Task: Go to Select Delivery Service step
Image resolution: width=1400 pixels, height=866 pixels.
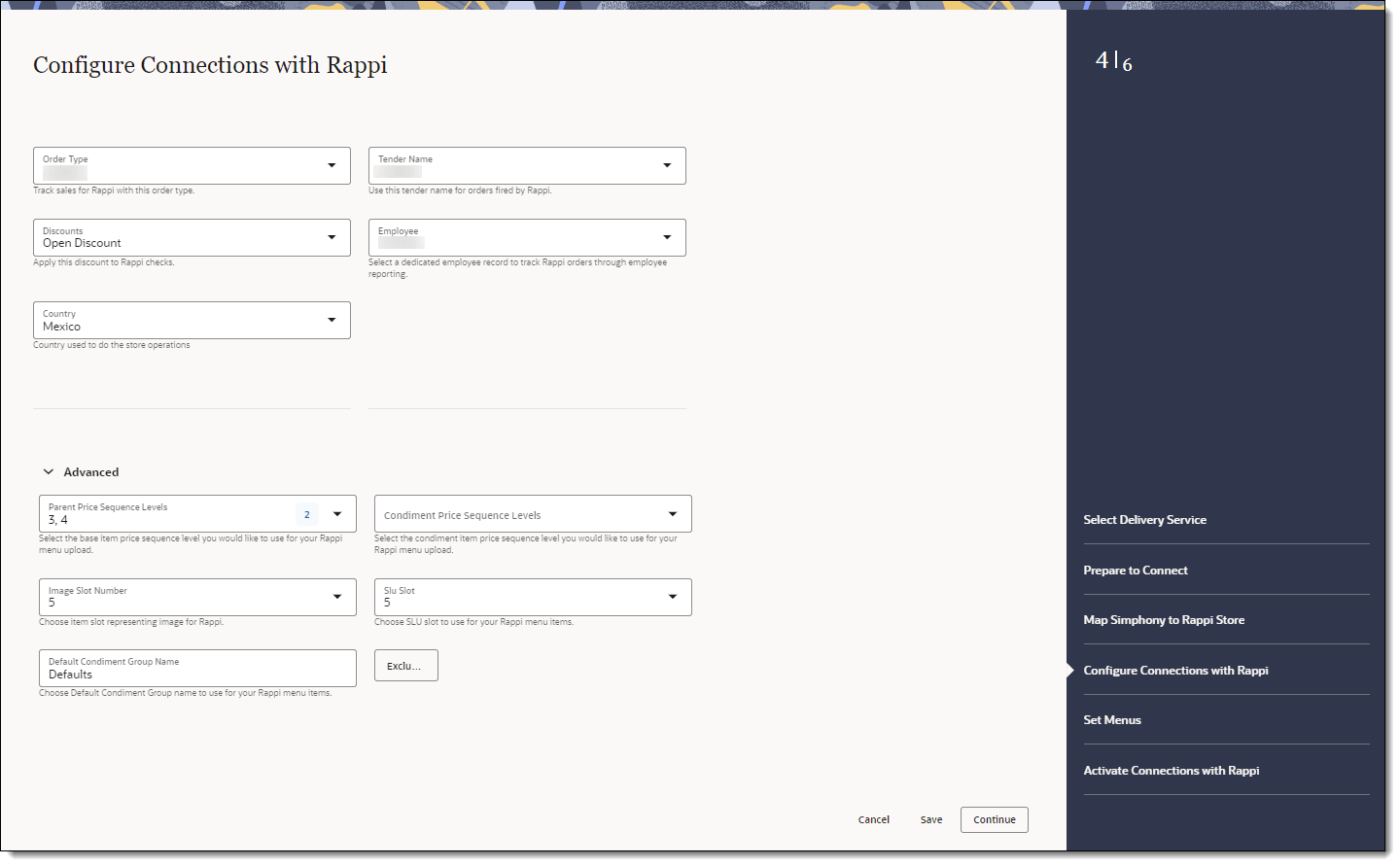Action: click(x=1144, y=520)
